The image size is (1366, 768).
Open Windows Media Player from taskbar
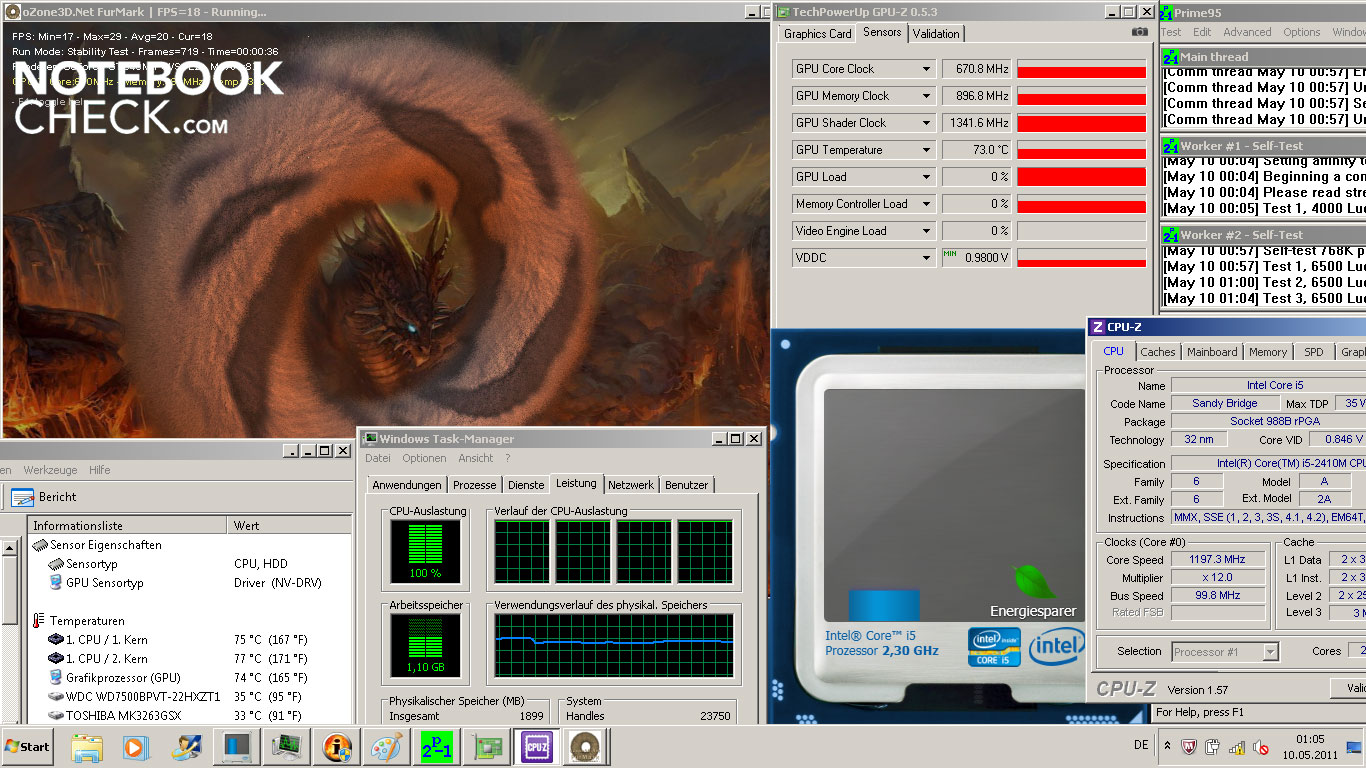(x=136, y=746)
